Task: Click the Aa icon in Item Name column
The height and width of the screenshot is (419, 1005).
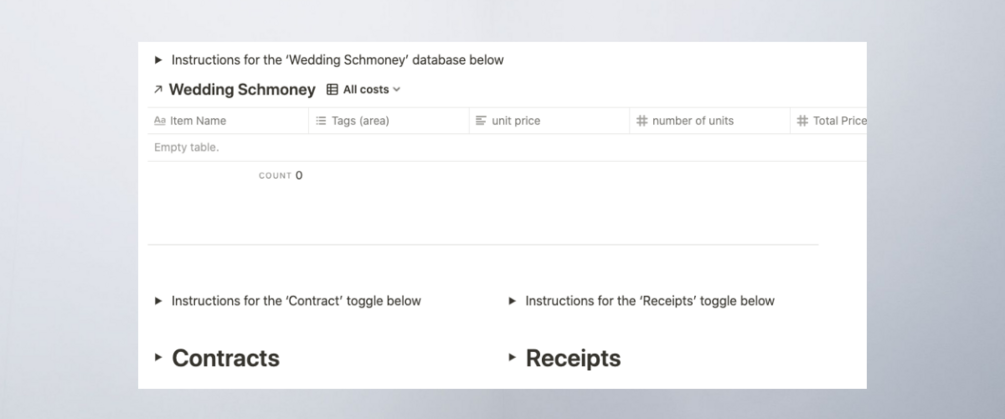Action: [160, 121]
